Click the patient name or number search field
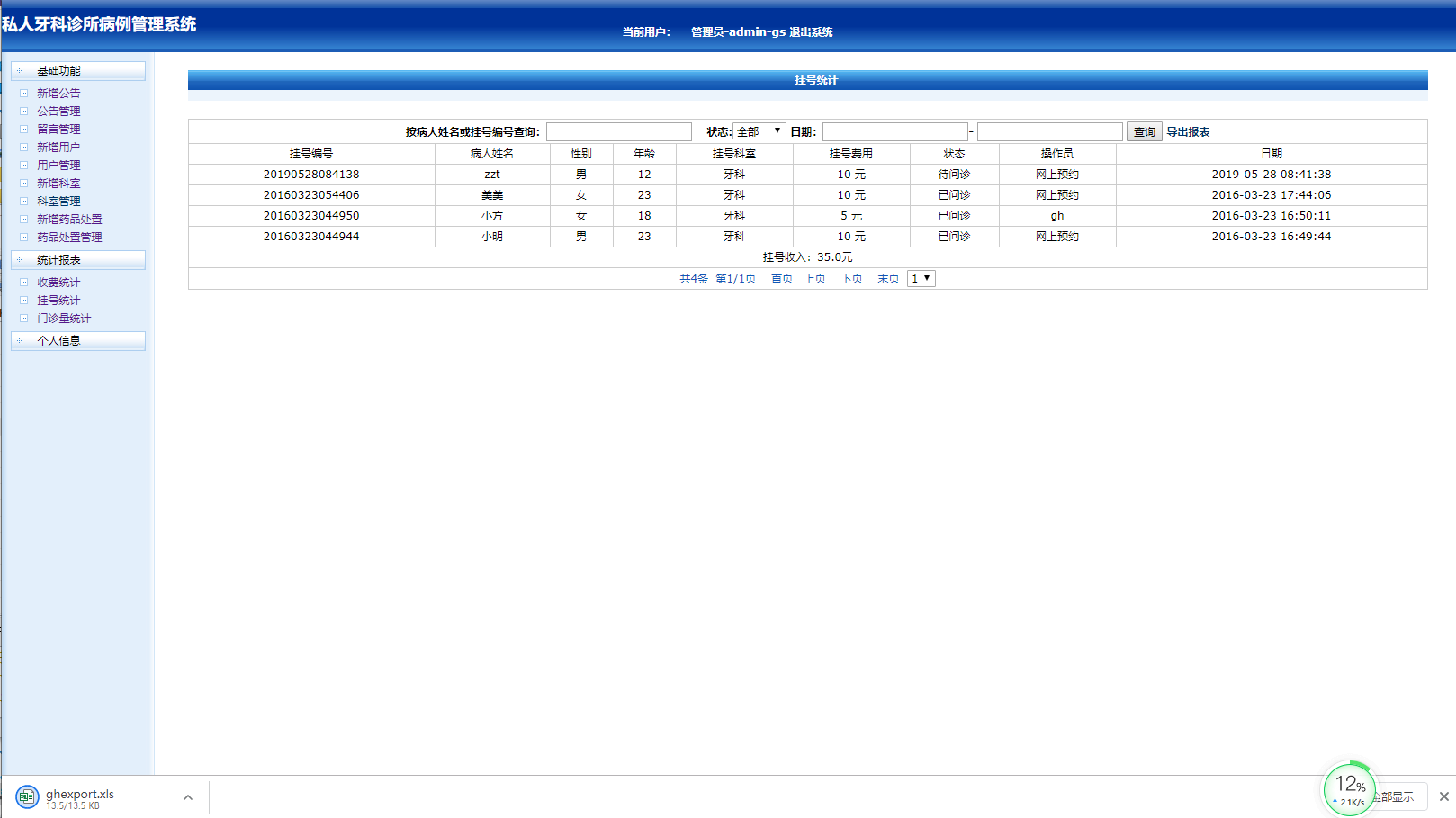Viewport: 1456px width, 818px height. (x=619, y=132)
